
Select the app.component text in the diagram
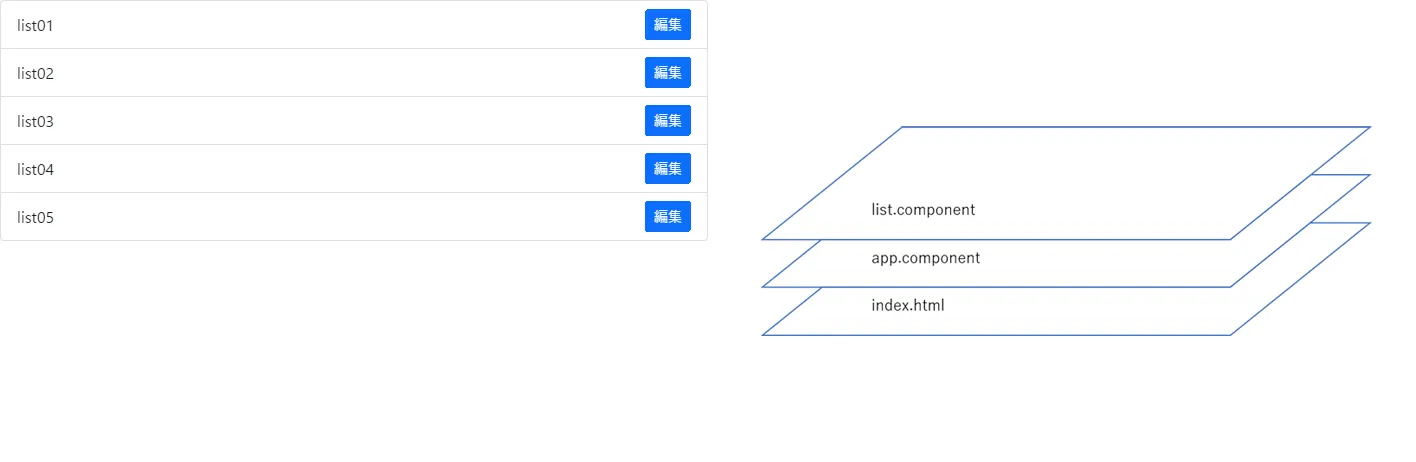[926, 258]
